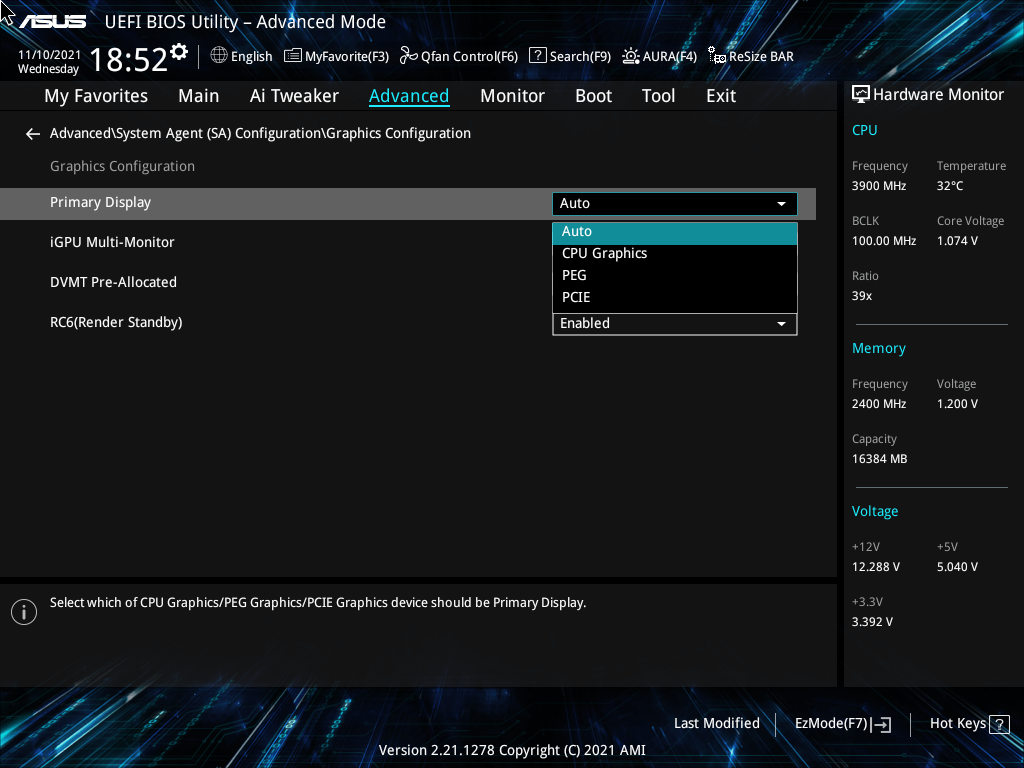Viewport: 1024px width, 768px height.
Task: Click the Qfan Control fan icon
Action: click(409, 56)
